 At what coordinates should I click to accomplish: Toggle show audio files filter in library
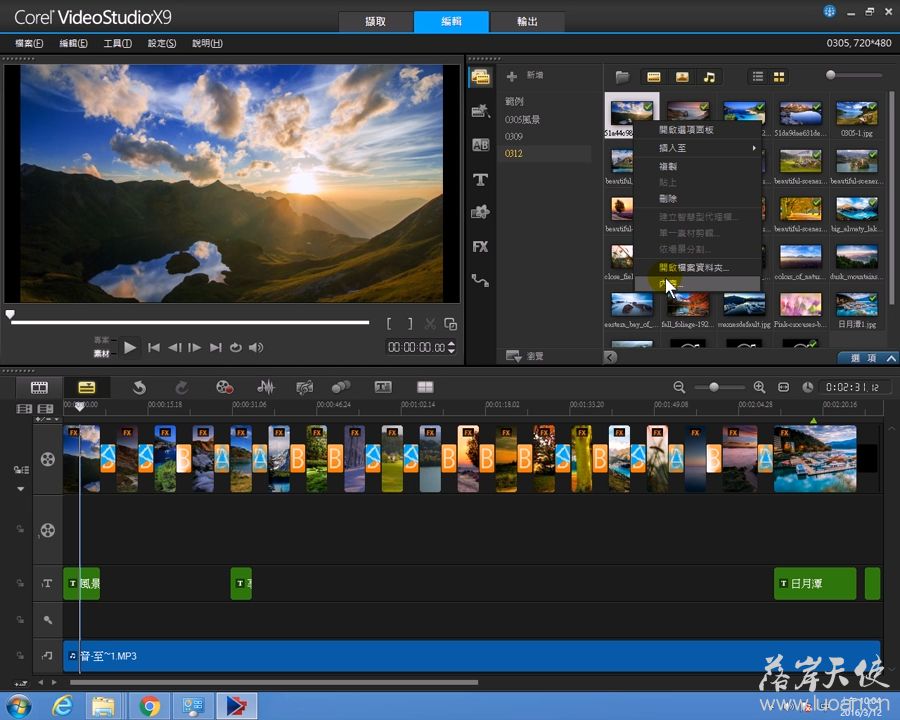pos(709,77)
